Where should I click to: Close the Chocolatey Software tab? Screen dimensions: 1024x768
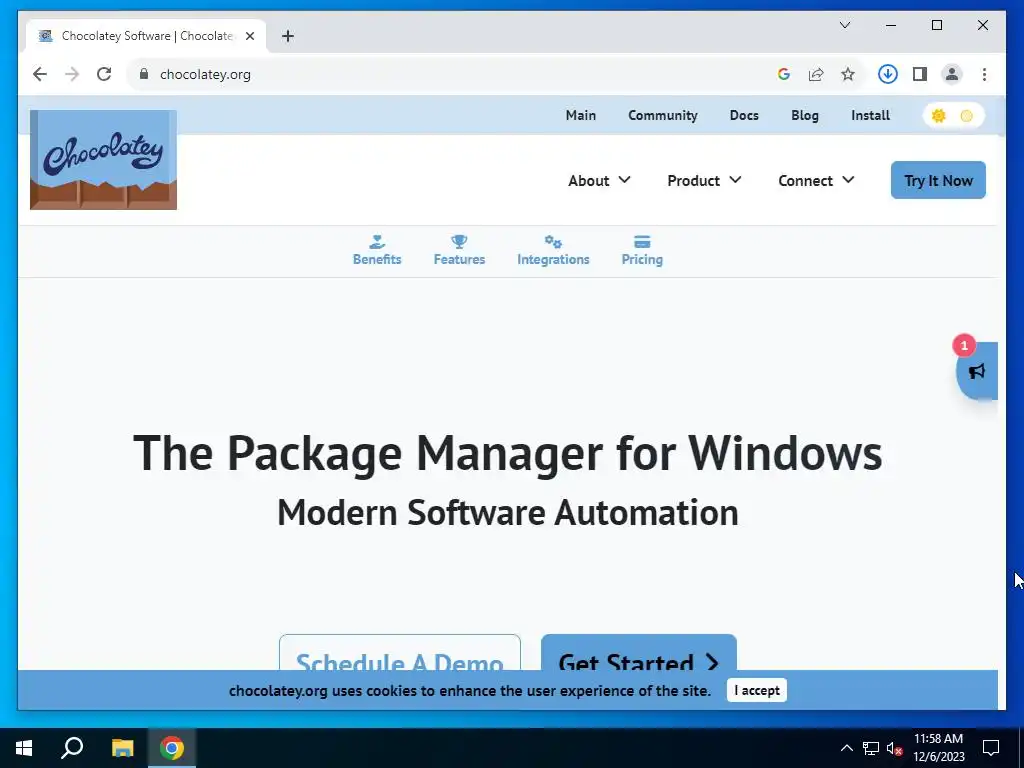[249, 36]
